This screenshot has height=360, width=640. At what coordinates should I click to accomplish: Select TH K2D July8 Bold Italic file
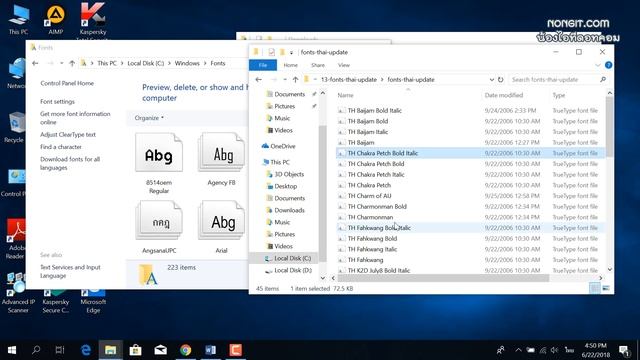[x=379, y=270]
